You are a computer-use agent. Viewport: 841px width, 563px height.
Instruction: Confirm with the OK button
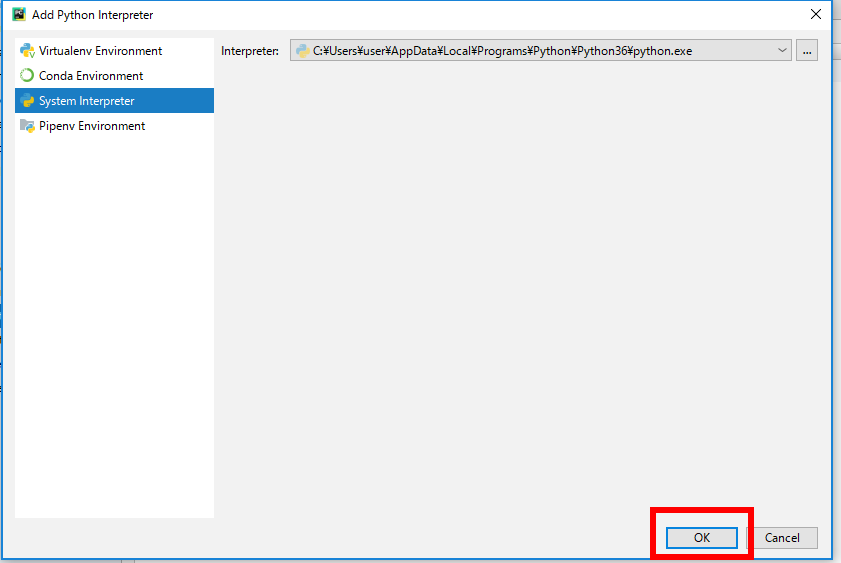[x=702, y=538]
